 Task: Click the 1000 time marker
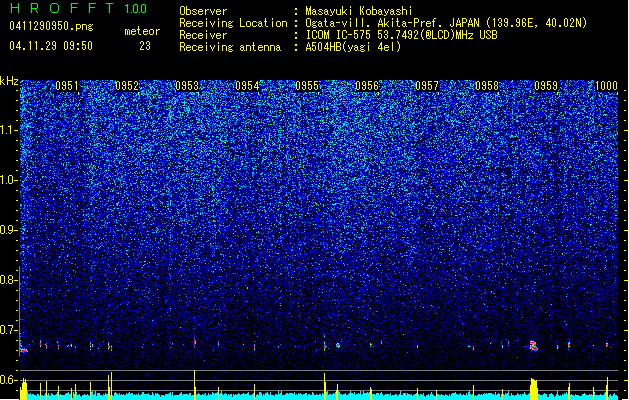click(x=606, y=85)
